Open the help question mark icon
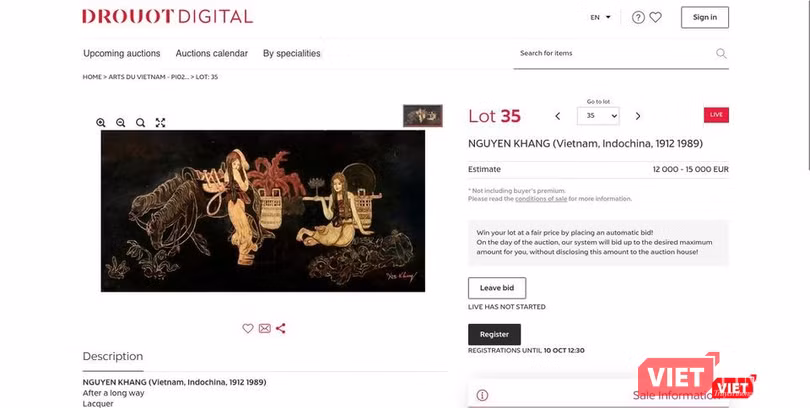810x408 pixels. point(638,18)
